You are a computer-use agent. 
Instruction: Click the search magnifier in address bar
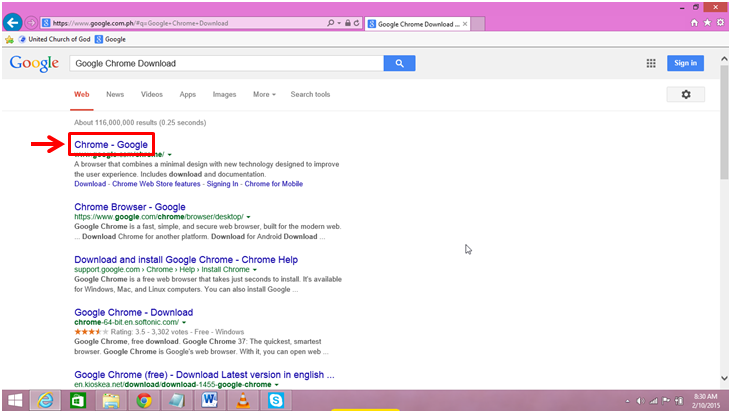coord(331,23)
